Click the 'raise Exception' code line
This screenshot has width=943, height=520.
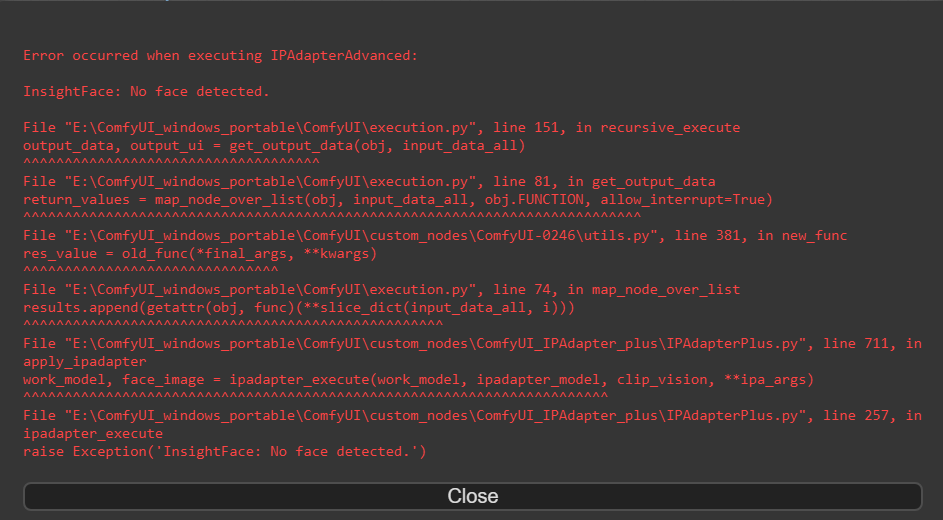pos(224,451)
